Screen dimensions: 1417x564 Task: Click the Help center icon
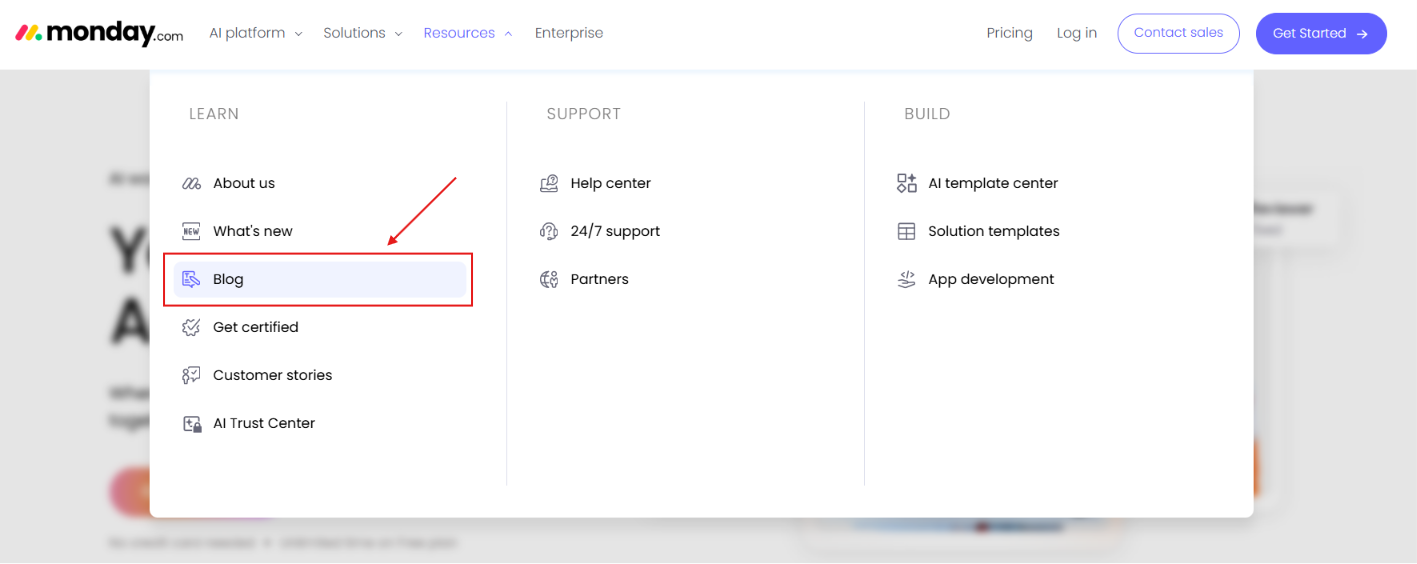549,183
